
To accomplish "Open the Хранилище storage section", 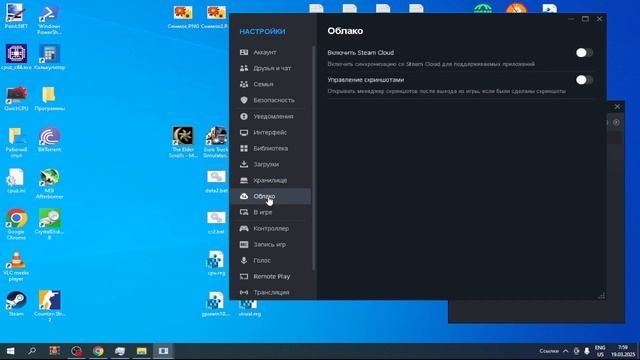I will (x=270, y=180).
